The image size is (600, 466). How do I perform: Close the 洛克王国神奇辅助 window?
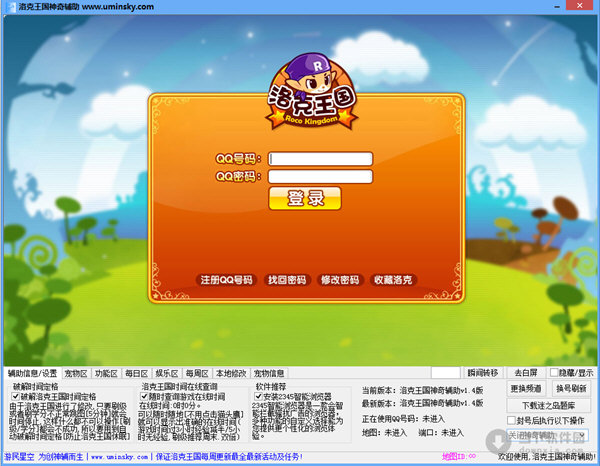(x=579, y=5)
